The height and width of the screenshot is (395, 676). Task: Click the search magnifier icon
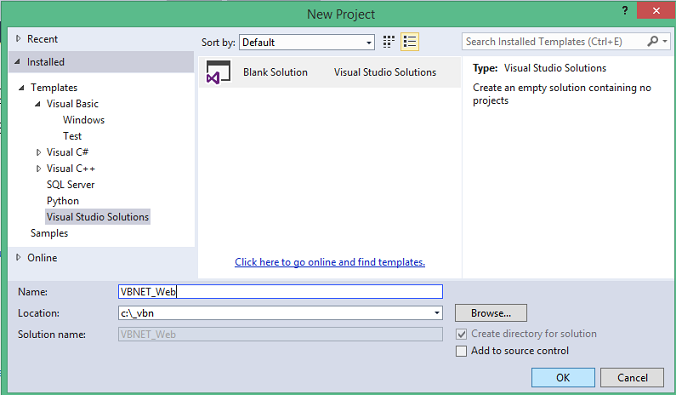coord(653,41)
